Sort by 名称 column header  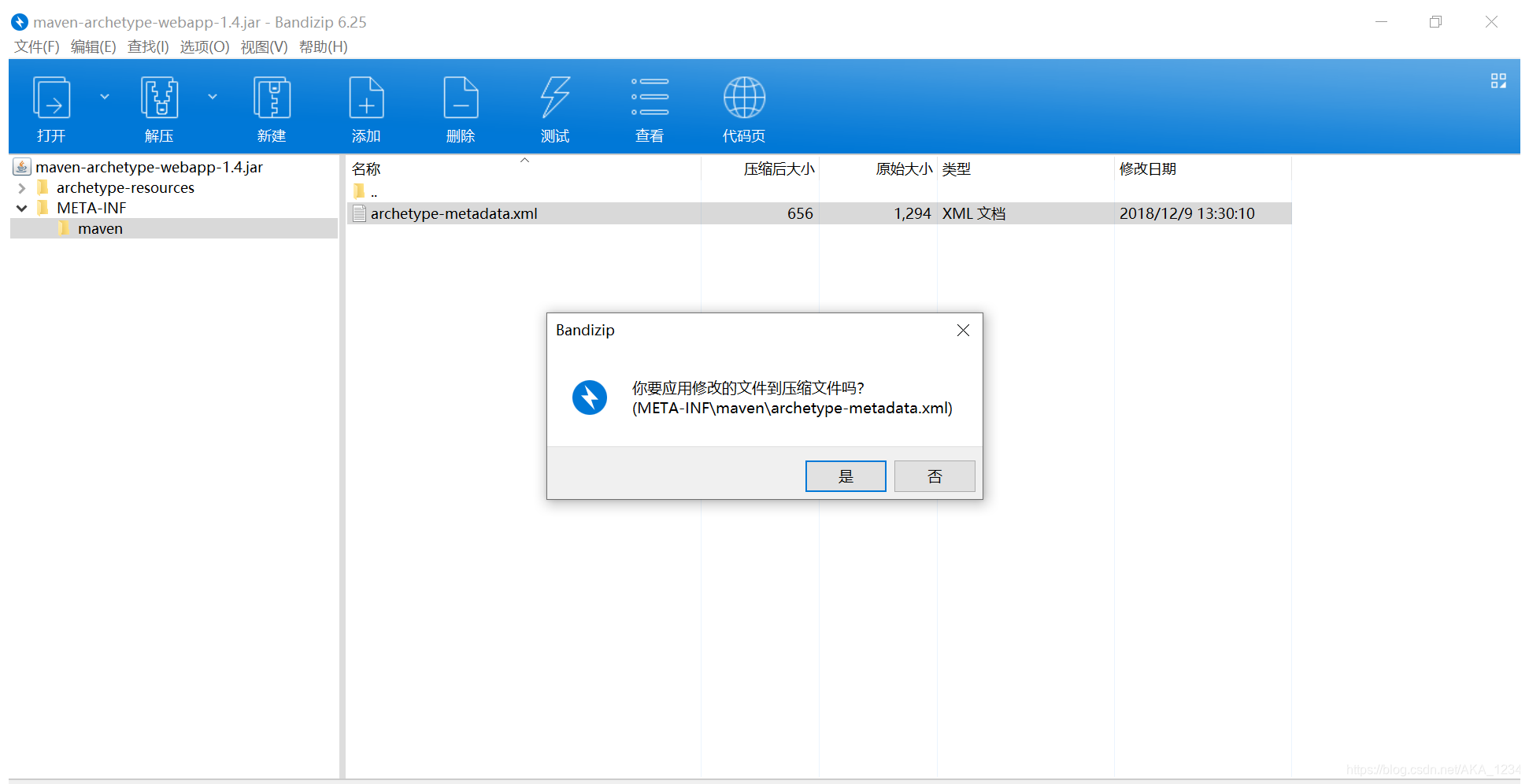366,168
